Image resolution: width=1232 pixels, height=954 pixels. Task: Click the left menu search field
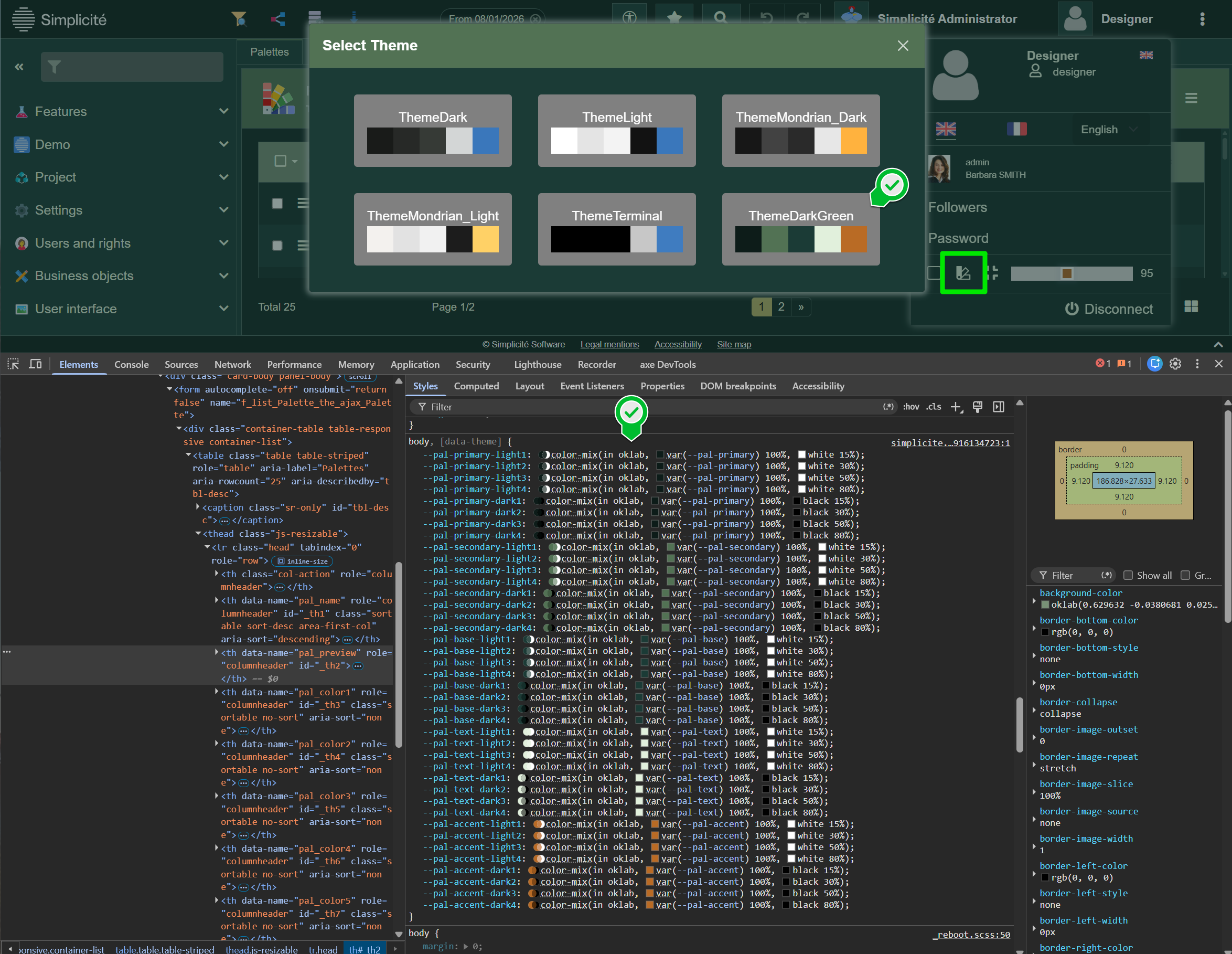tap(132, 67)
